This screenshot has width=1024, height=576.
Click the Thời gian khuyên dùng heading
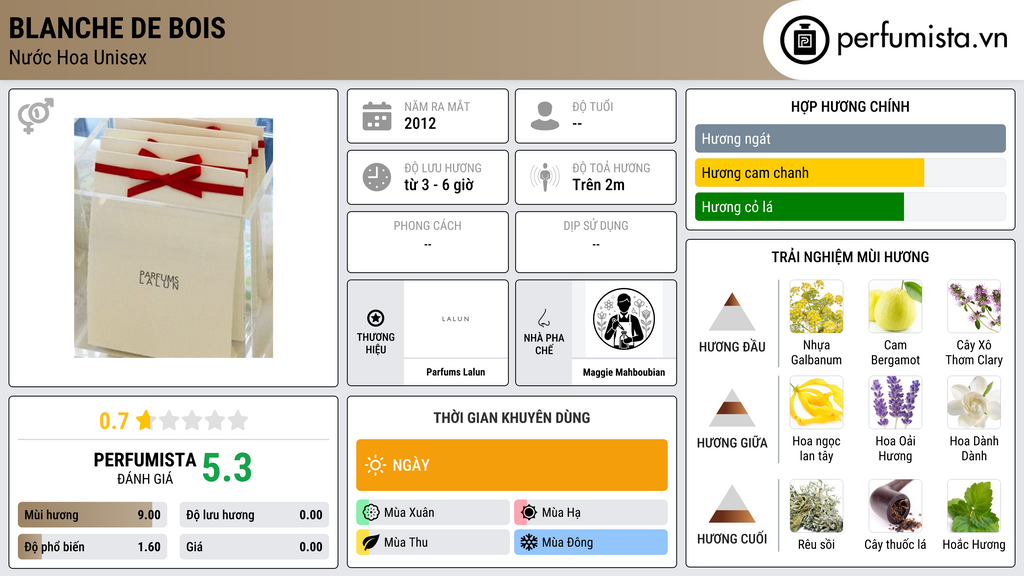[x=512, y=417]
